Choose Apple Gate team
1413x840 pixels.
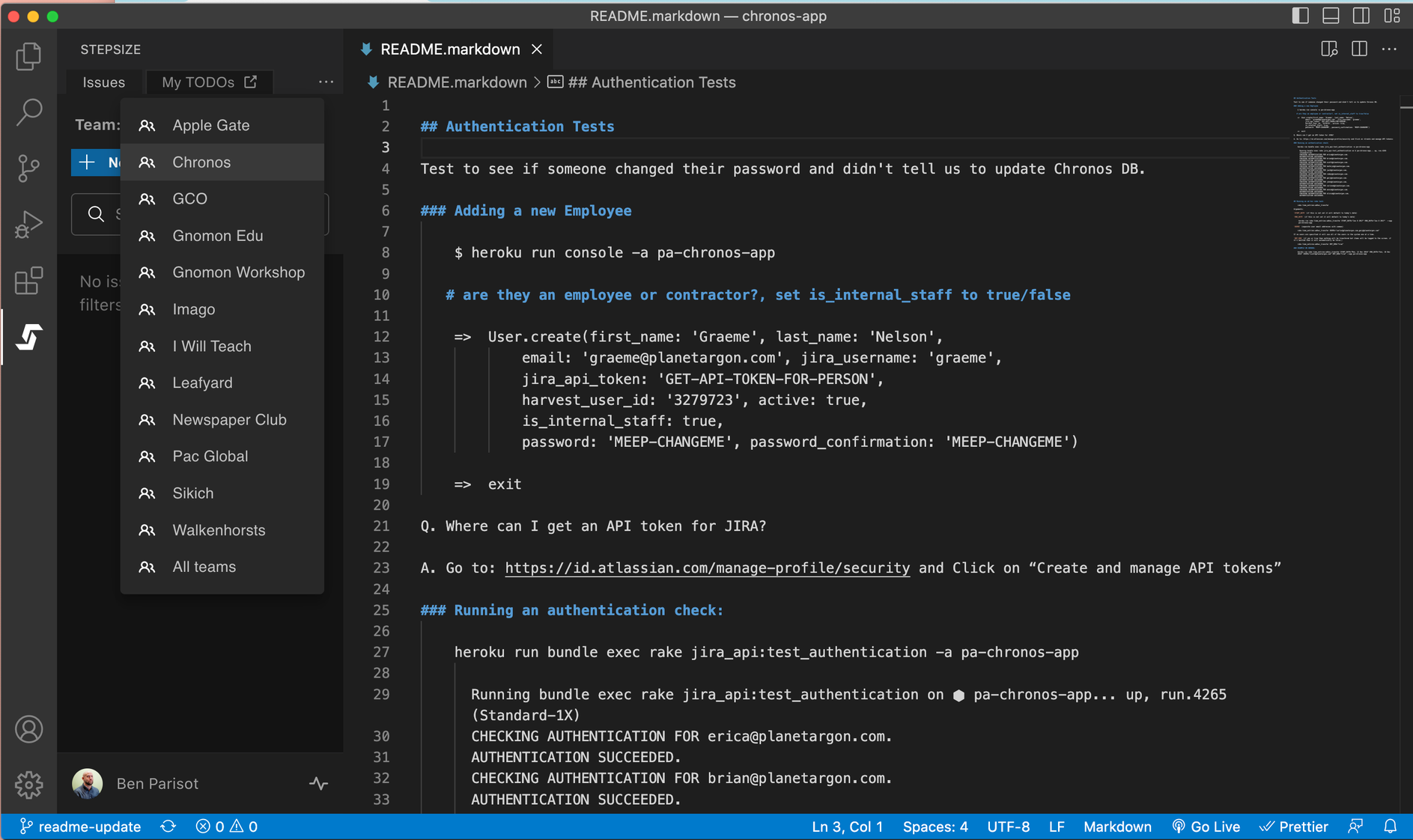coord(222,125)
